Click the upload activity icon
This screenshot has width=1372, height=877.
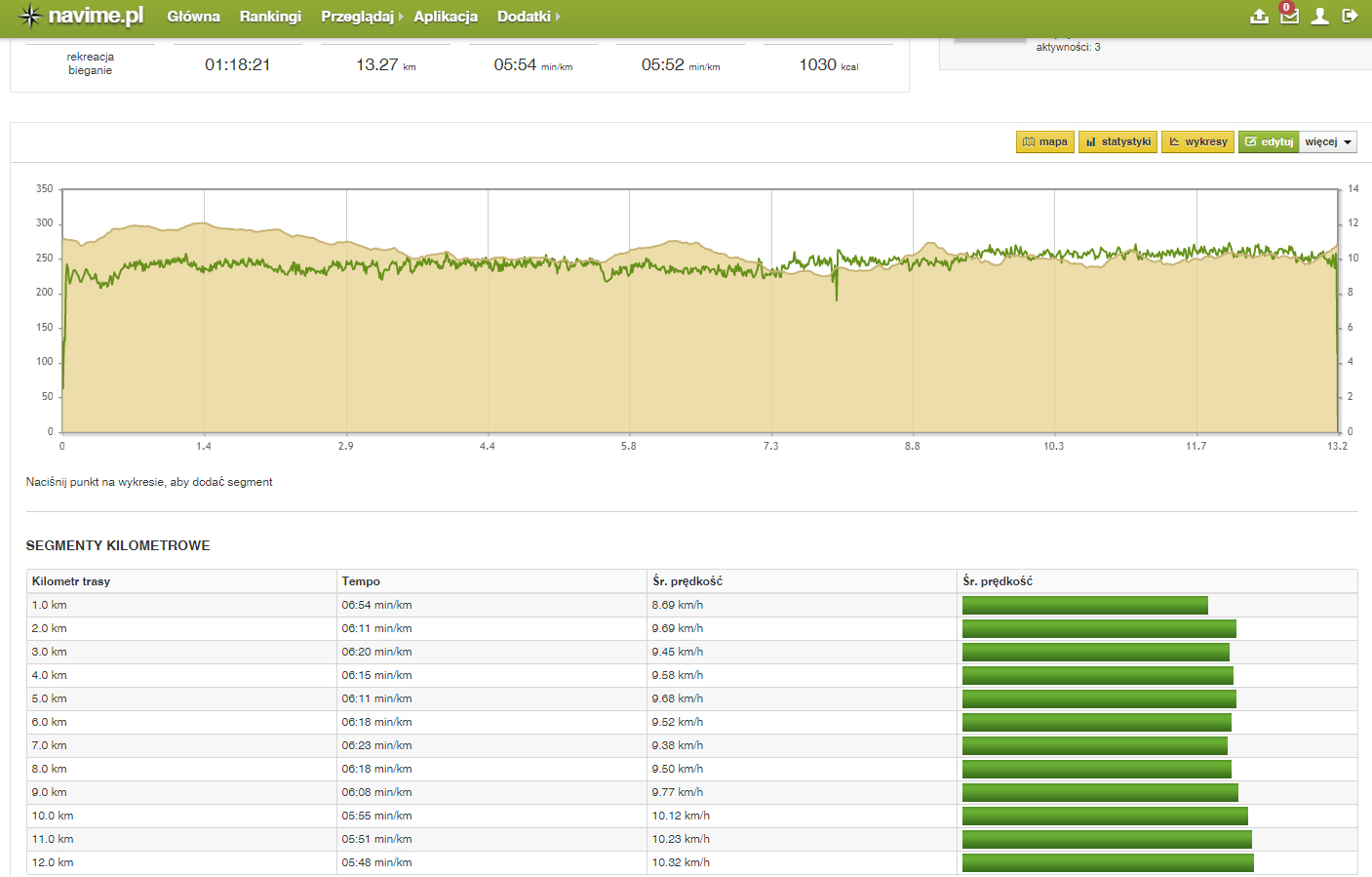point(1259,16)
